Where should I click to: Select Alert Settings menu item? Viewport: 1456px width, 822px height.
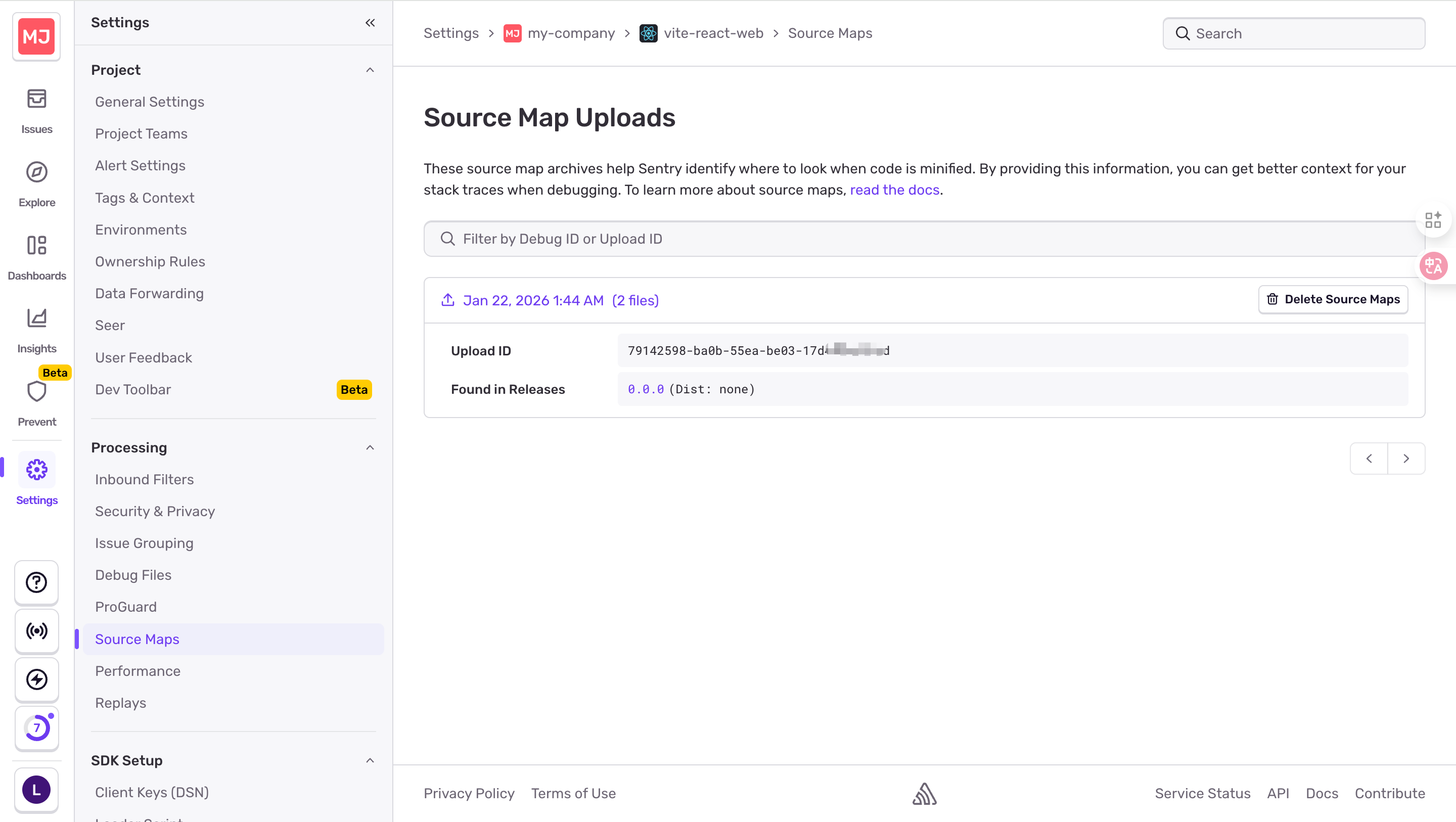140,166
